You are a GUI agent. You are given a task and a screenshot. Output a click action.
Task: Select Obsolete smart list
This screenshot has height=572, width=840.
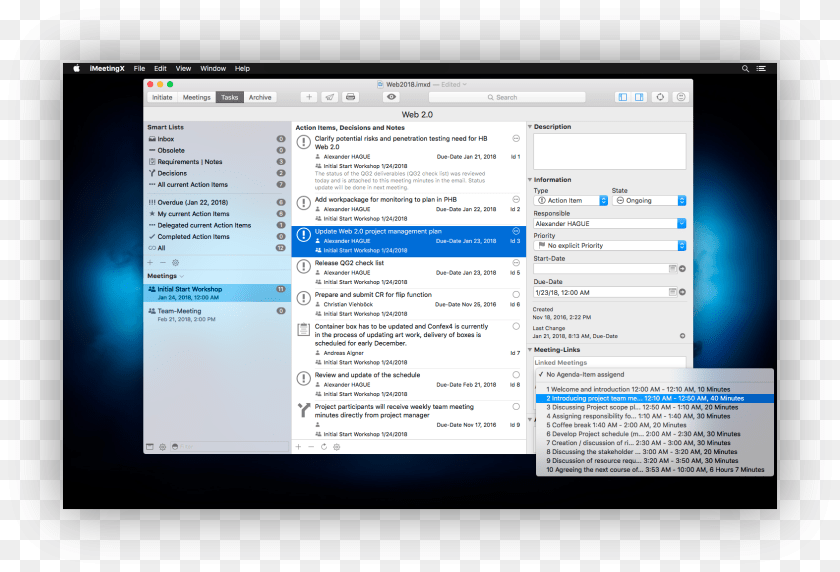(x=216, y=150)
